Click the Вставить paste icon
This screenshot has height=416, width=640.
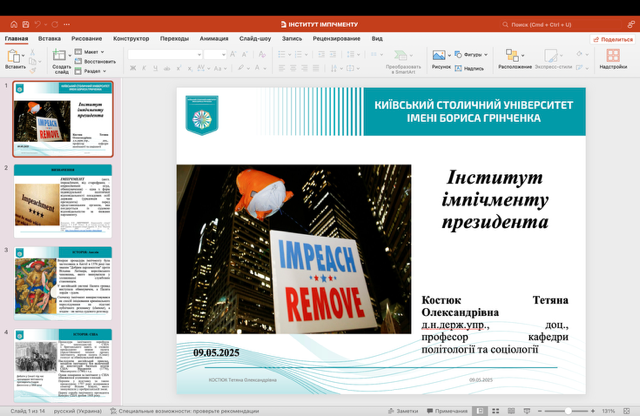click(14, 56)
